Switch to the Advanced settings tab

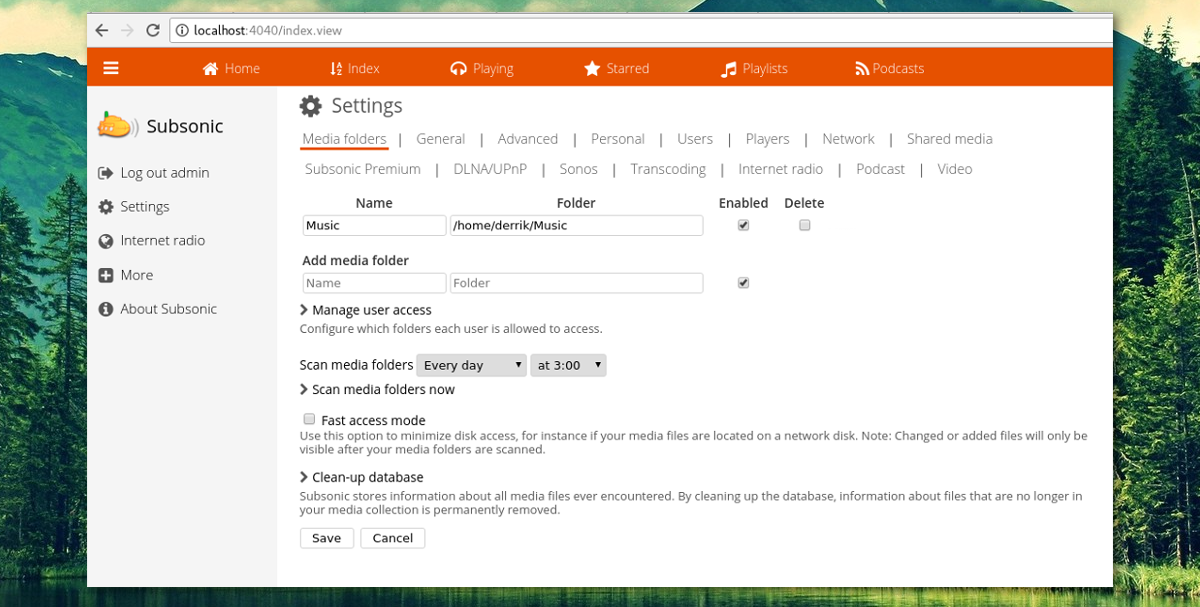tap(528, 139)
